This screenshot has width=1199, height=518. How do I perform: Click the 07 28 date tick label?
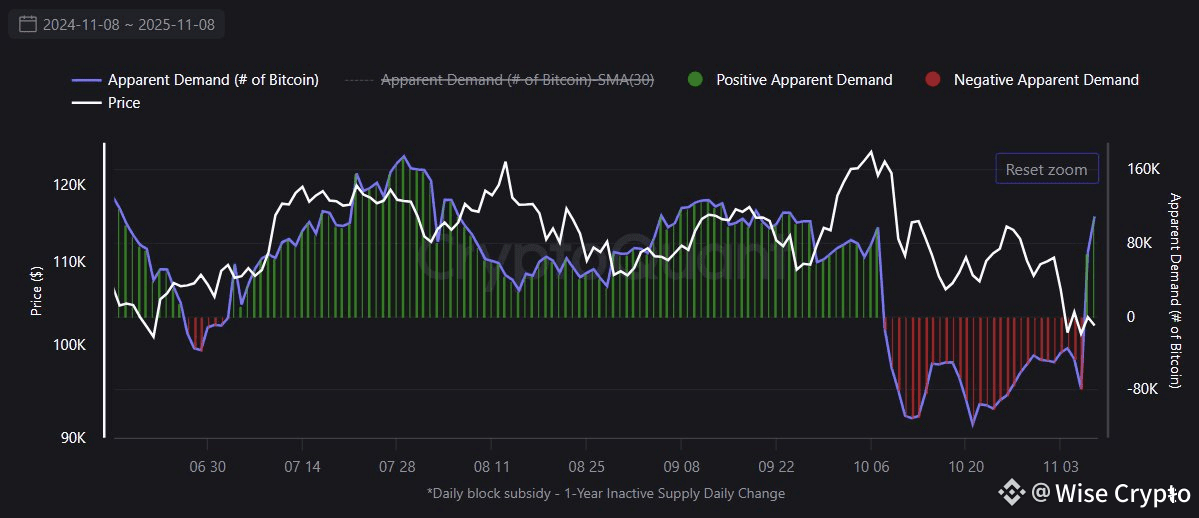pyautogui.click(x=396, y=466)
